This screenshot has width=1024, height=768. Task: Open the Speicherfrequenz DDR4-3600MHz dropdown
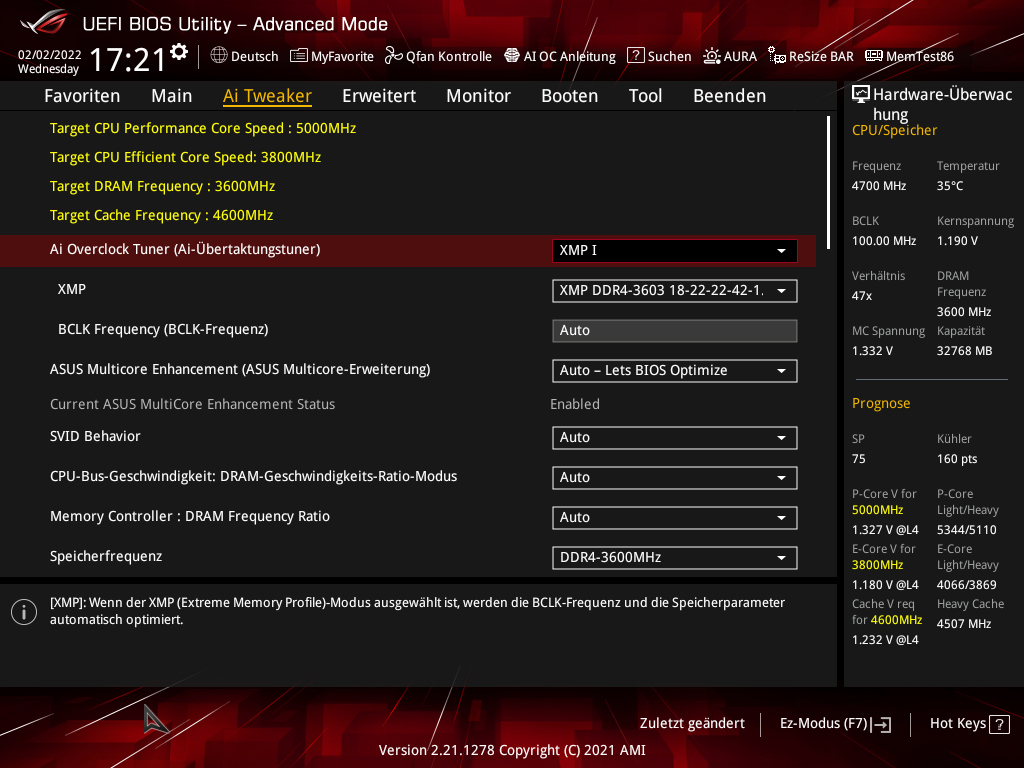click(x=674, y=557)
